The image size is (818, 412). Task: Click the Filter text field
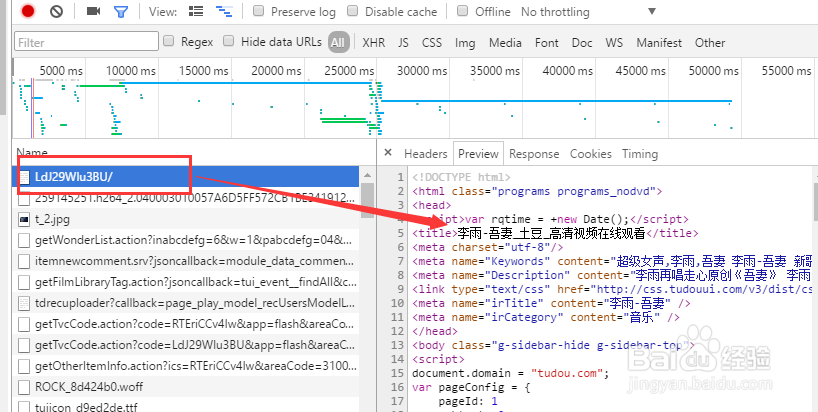(87, 42)
